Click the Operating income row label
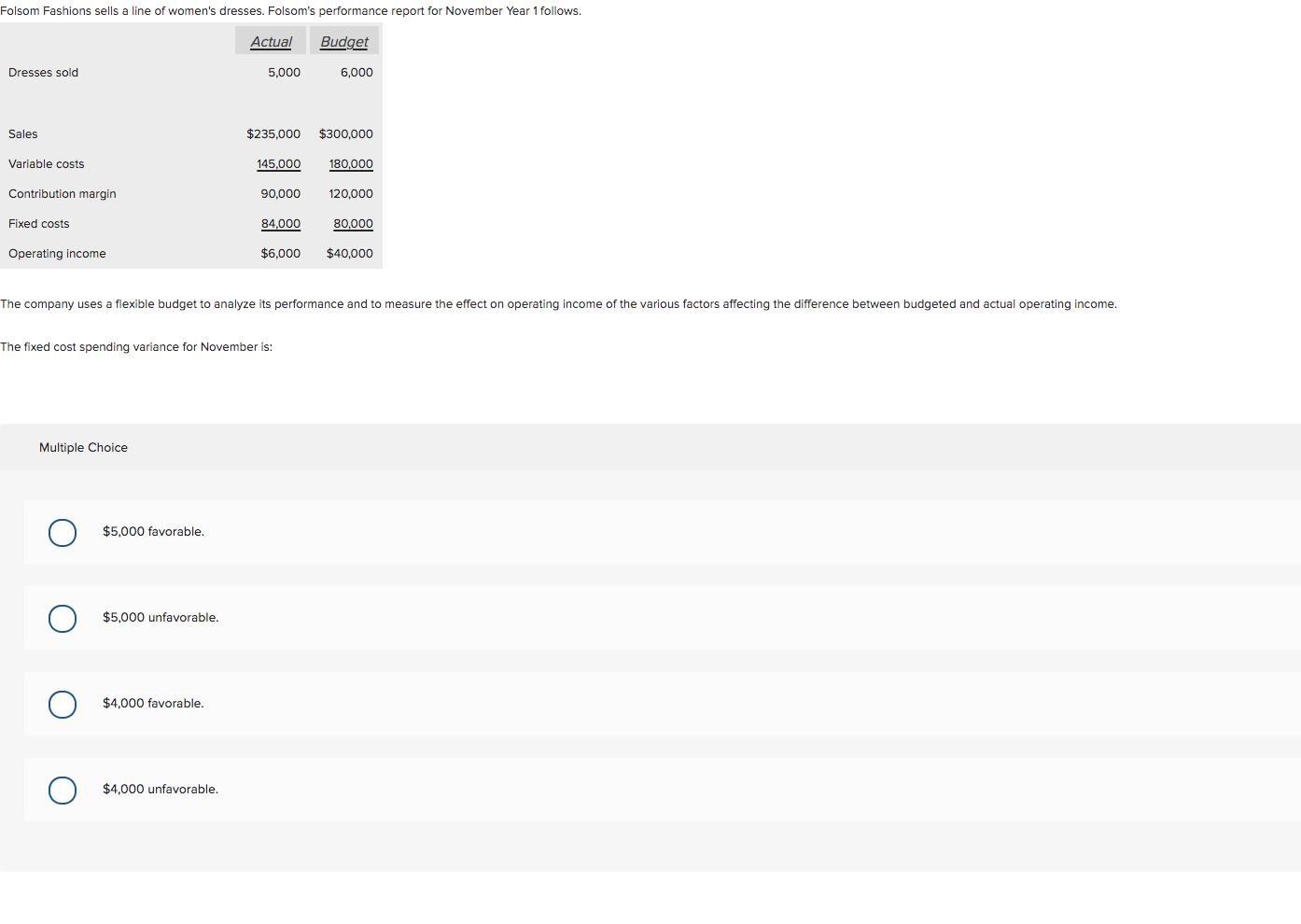This screenshot has width=1301, height=924. (x=57, y=253)
